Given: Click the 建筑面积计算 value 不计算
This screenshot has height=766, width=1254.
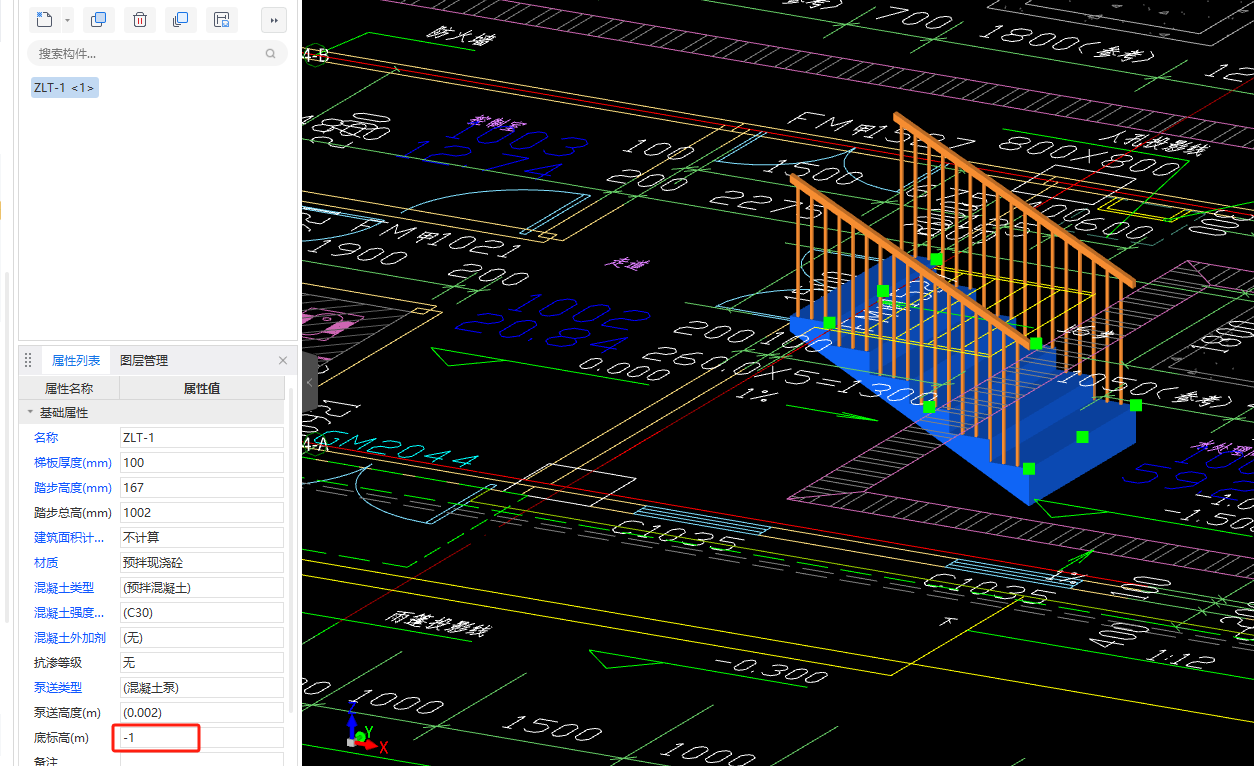Looking at the screenshot, I should [201, 537].
